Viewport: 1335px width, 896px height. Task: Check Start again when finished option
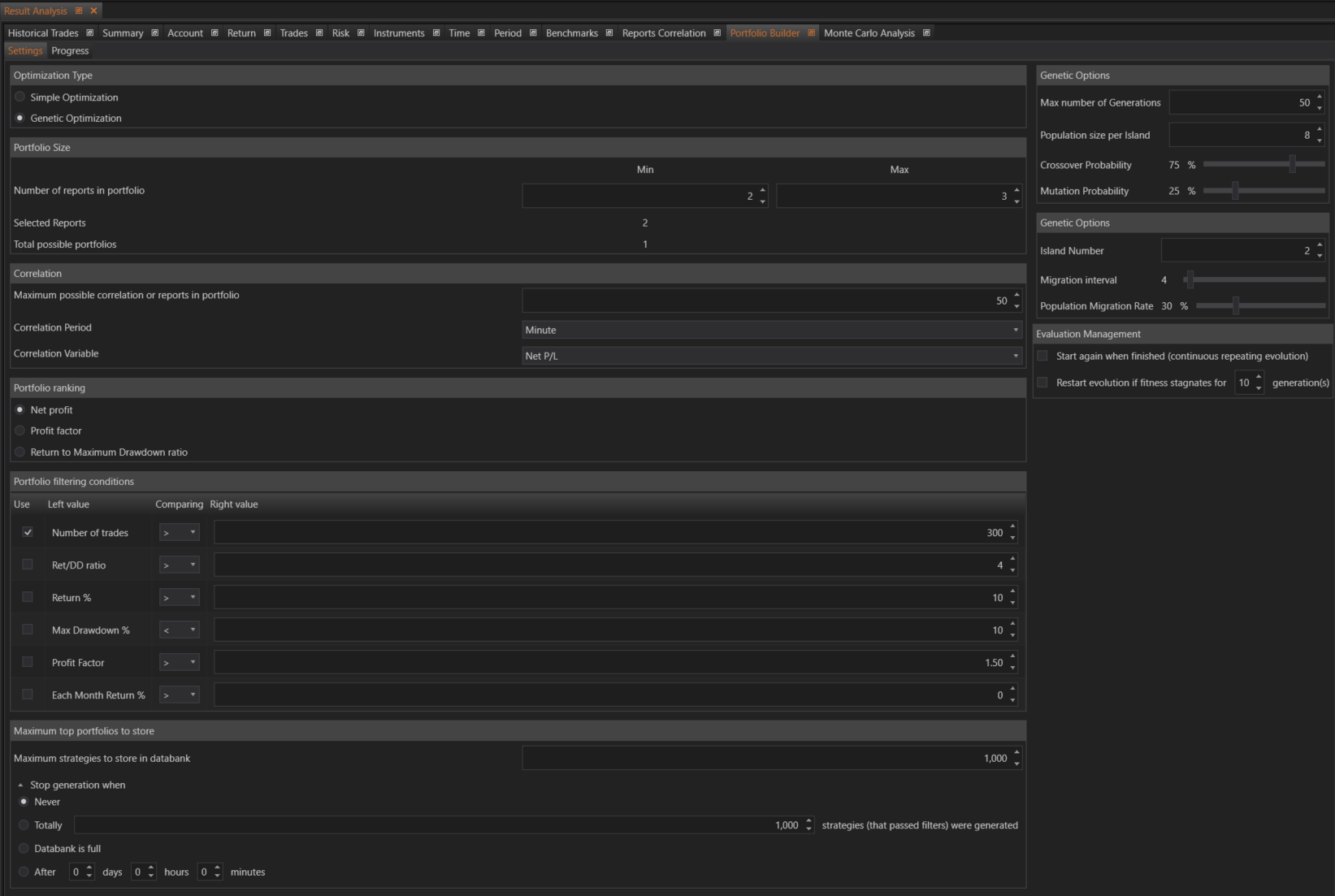(x=1042, y=356)
